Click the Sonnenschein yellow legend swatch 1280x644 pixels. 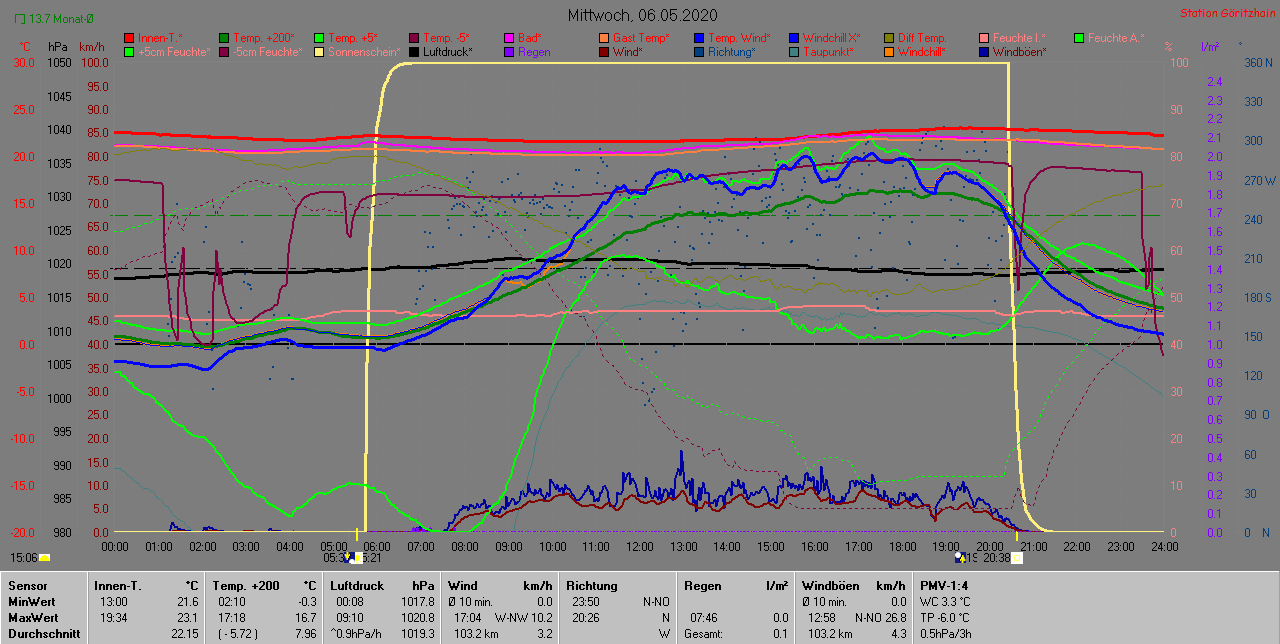(x=318, y=51)
